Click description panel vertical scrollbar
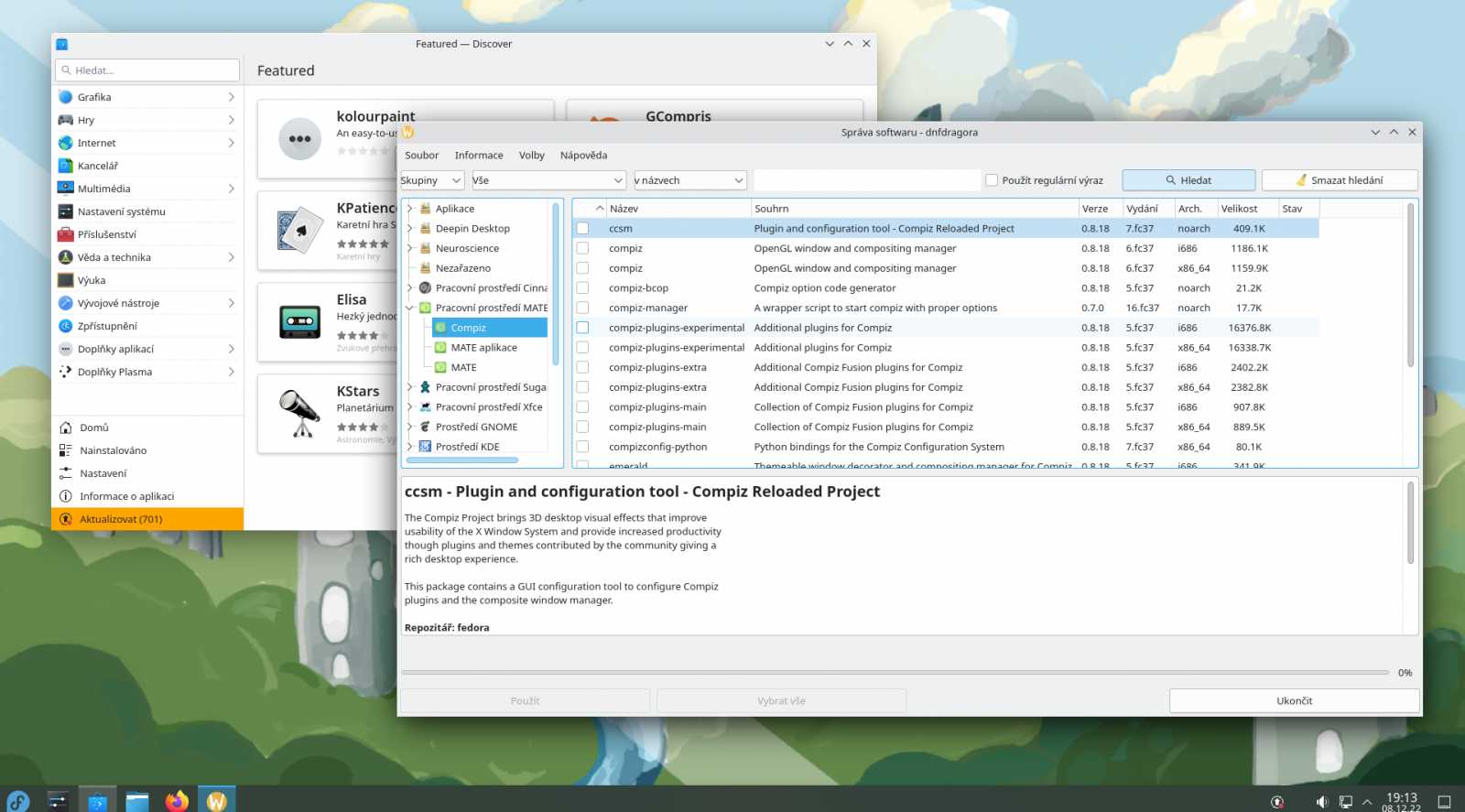Image resolution: width=1465 pixels, height=812 pixels. point(1410,523)
